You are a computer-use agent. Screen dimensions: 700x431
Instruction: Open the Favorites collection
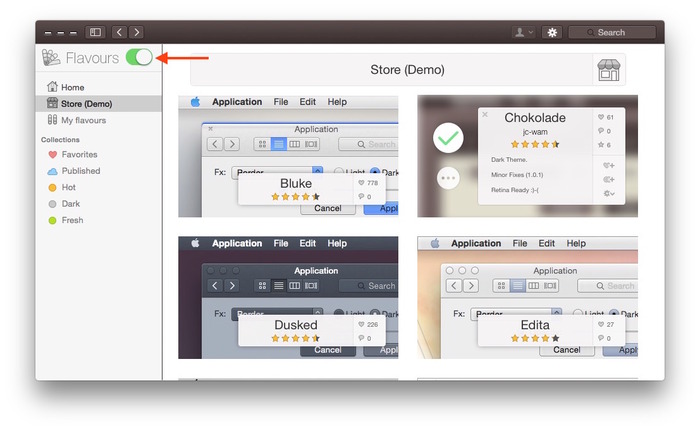tap(73, 155)
